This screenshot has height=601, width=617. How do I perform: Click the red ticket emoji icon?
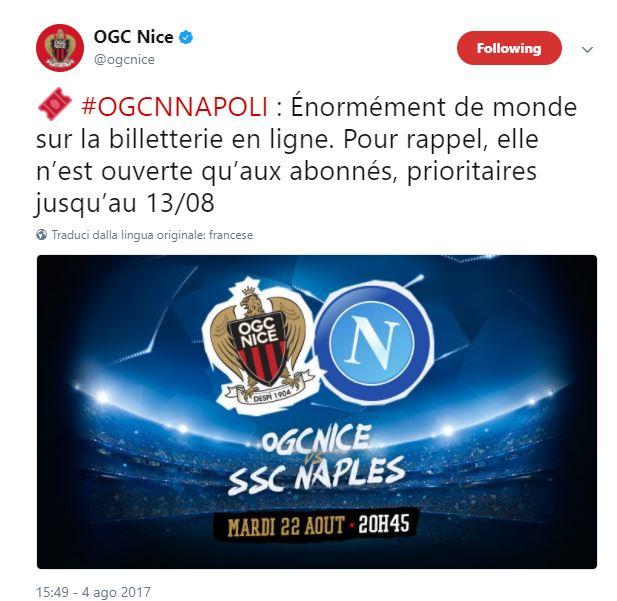tap(54, 104)
